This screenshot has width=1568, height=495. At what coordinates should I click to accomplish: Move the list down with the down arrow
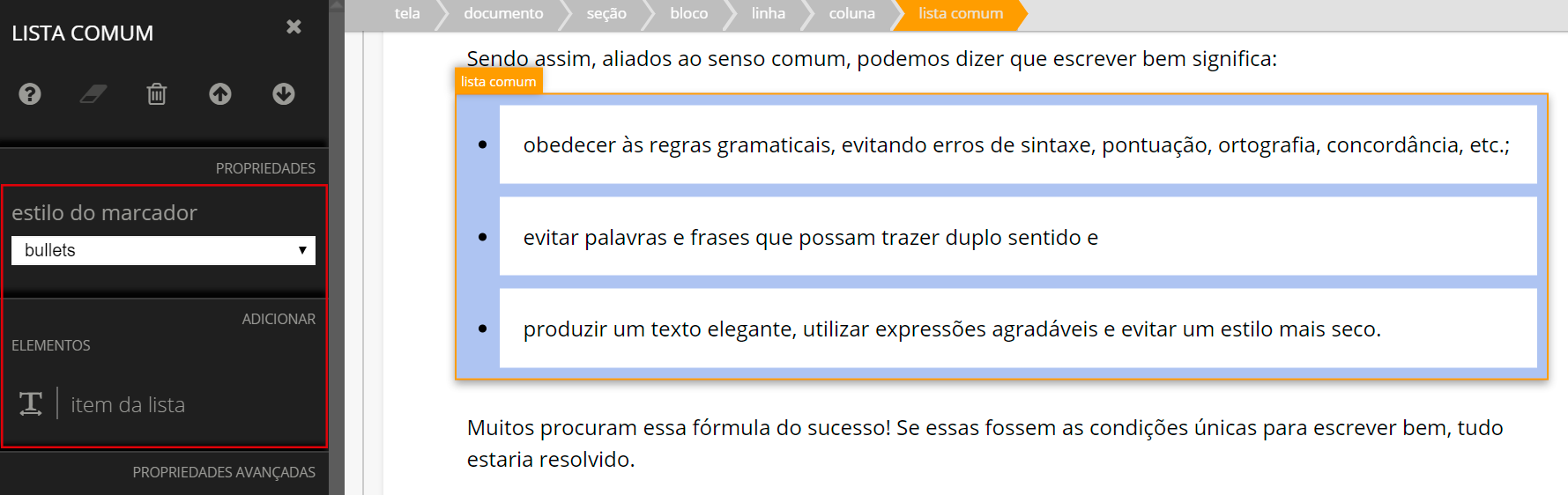284,93
